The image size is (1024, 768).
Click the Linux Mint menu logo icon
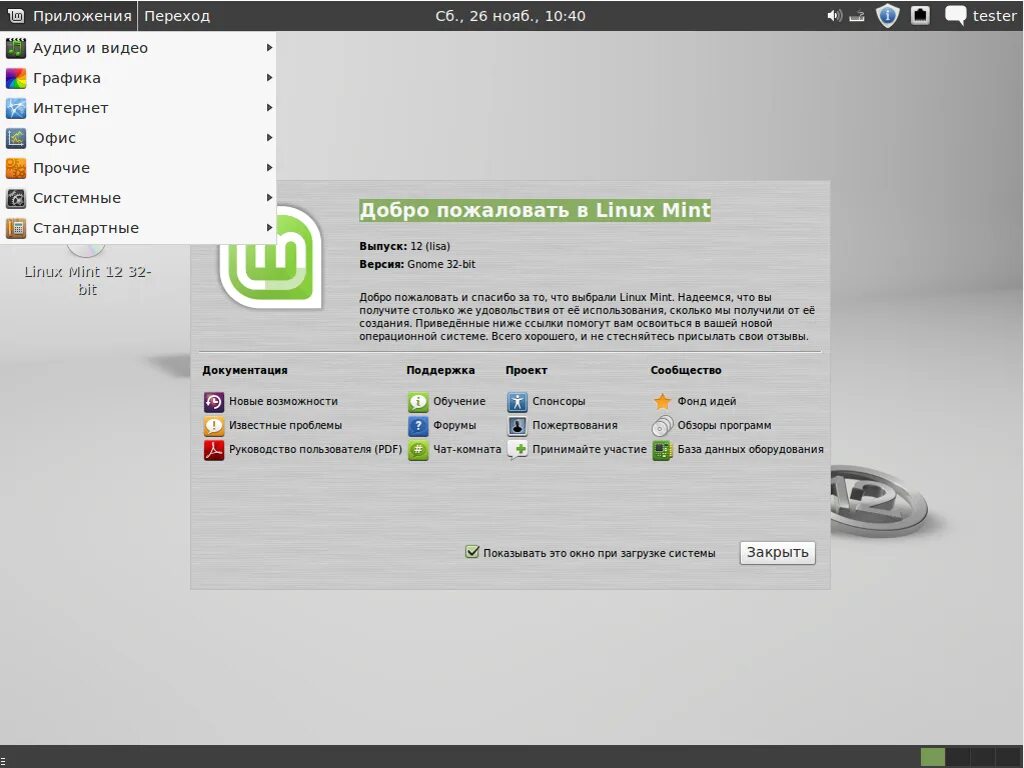pyautogui.click(x=16, y=16)
